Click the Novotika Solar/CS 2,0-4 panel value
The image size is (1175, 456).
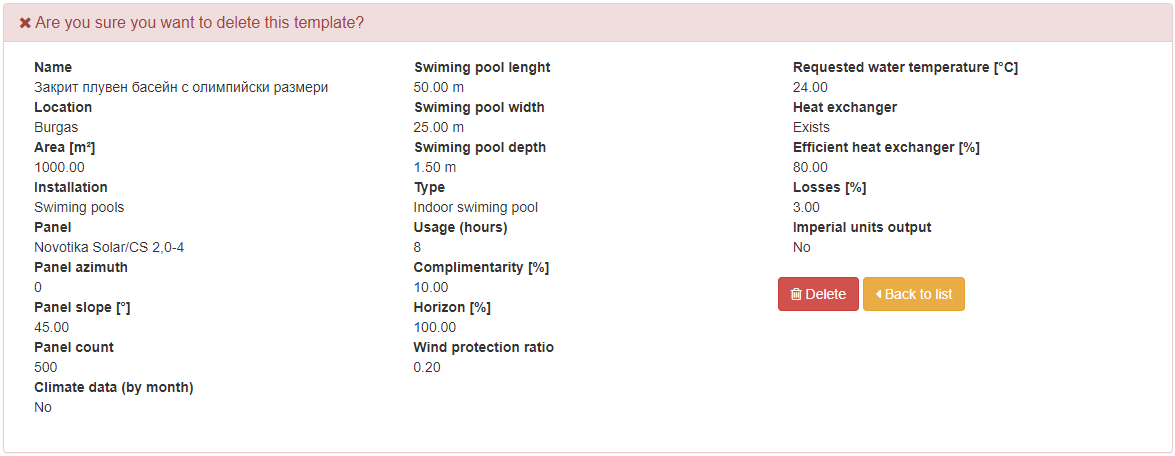tap(109, 247)
